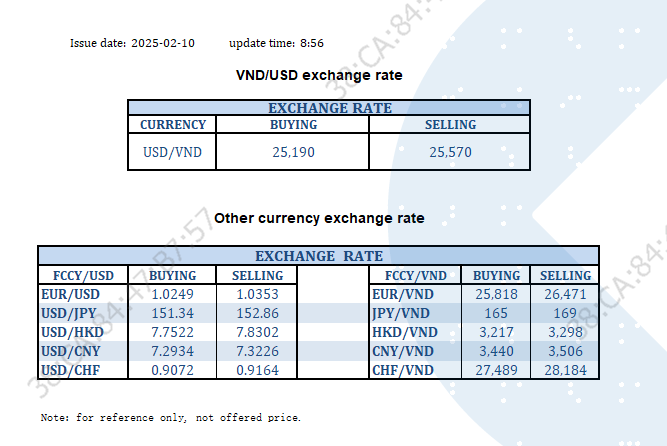The width and height of the screenshot is (667, 446).
Task: Select the USD/JPY selling value 152.86
Action: tap(257, 314)
